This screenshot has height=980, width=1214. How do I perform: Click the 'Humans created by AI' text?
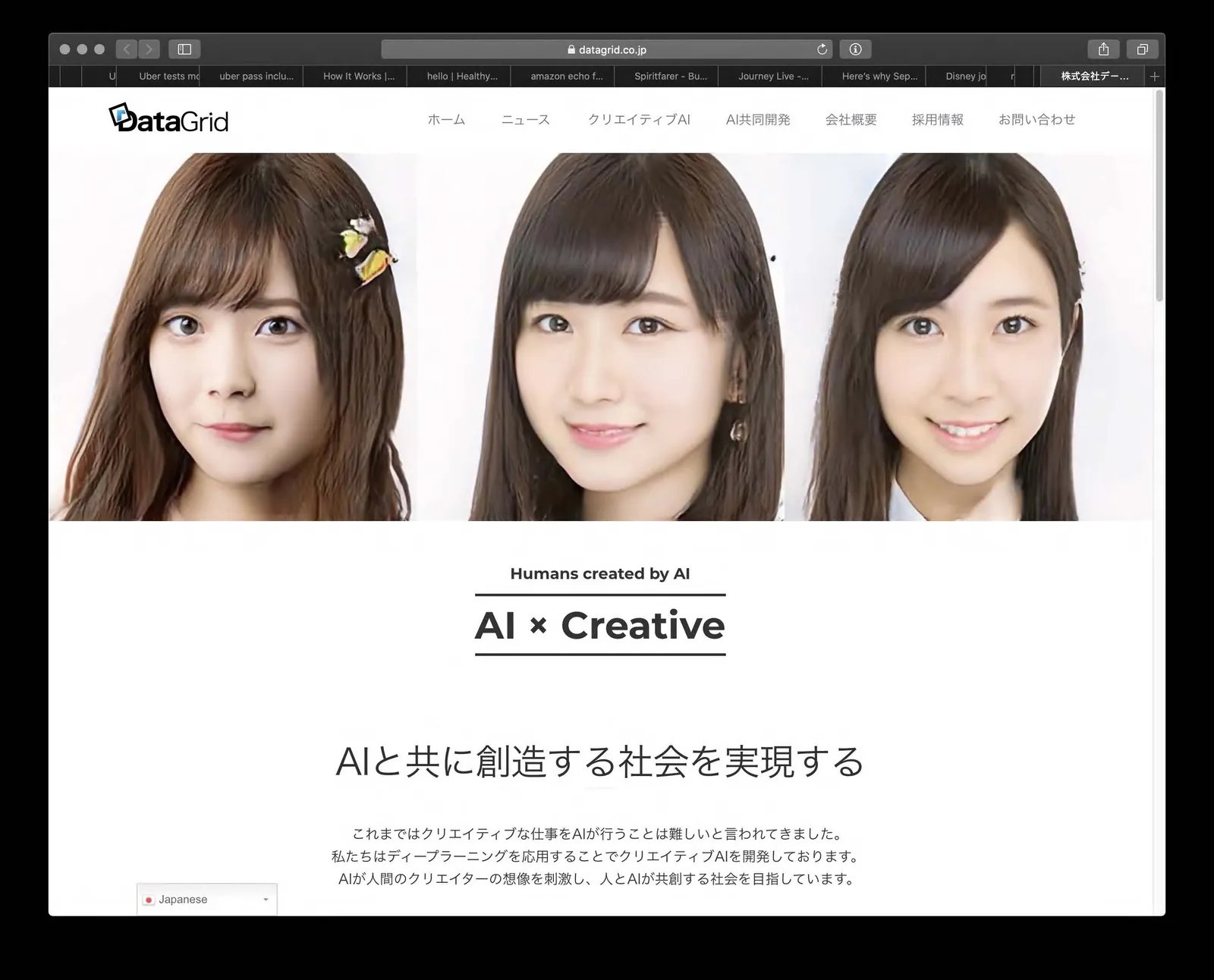600,573
